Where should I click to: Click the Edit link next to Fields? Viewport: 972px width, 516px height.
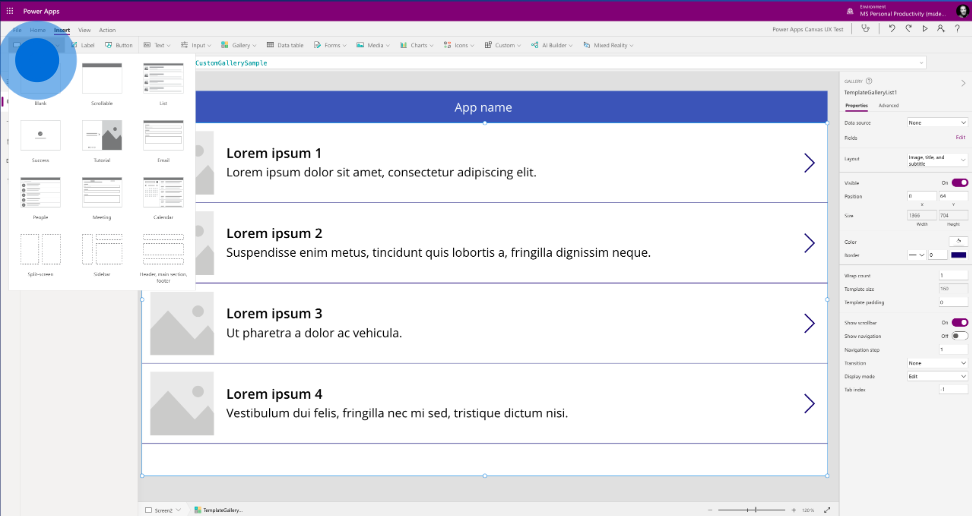pos(960,137)
